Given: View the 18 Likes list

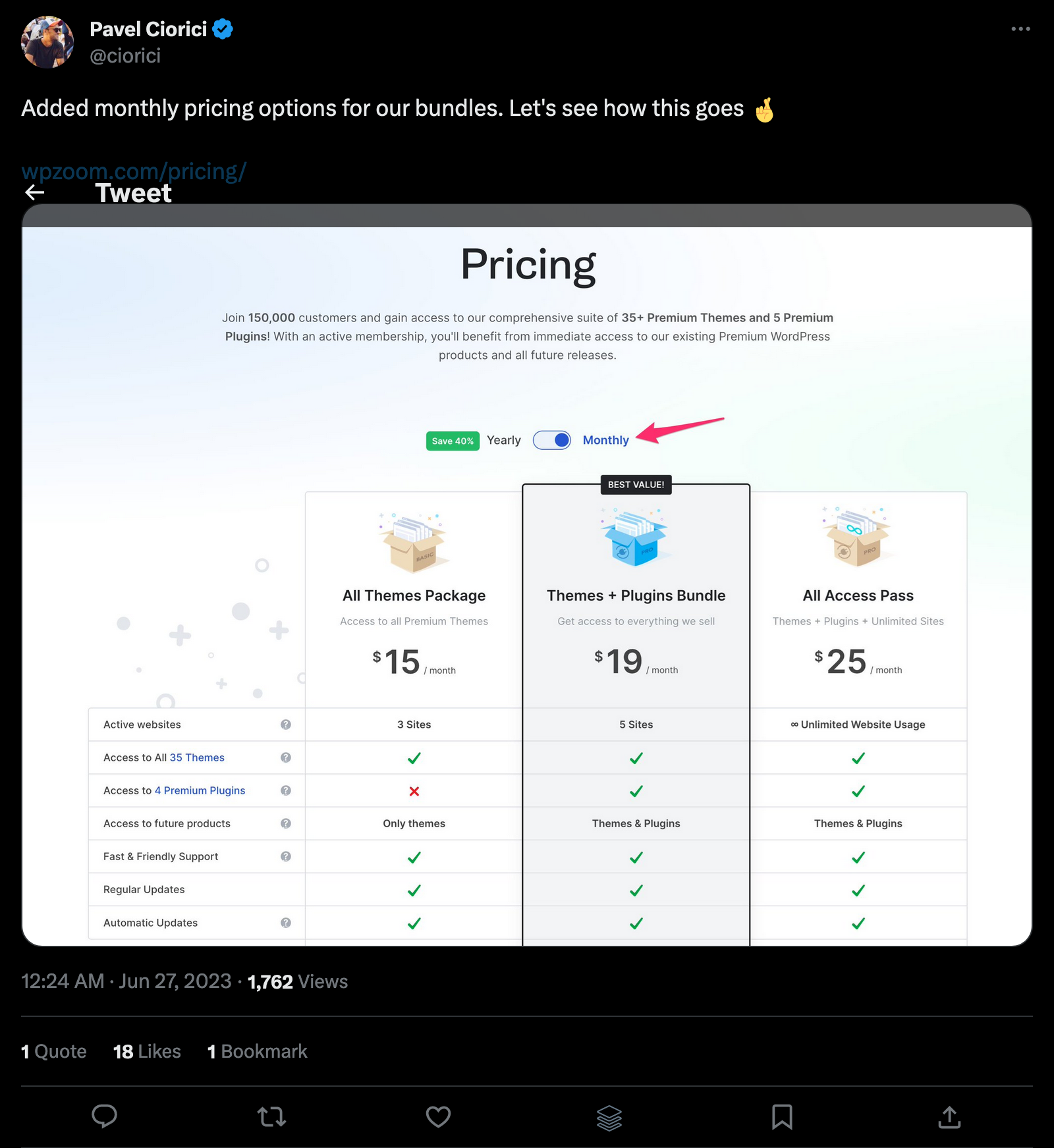Looking at the screenshot, I should coord(147,1051).
